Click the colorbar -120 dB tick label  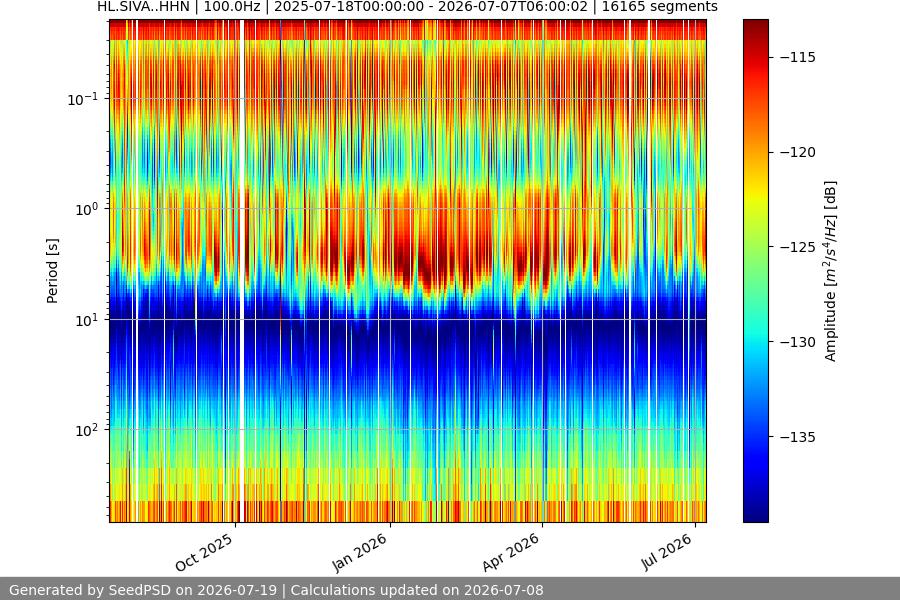(797, 152)
